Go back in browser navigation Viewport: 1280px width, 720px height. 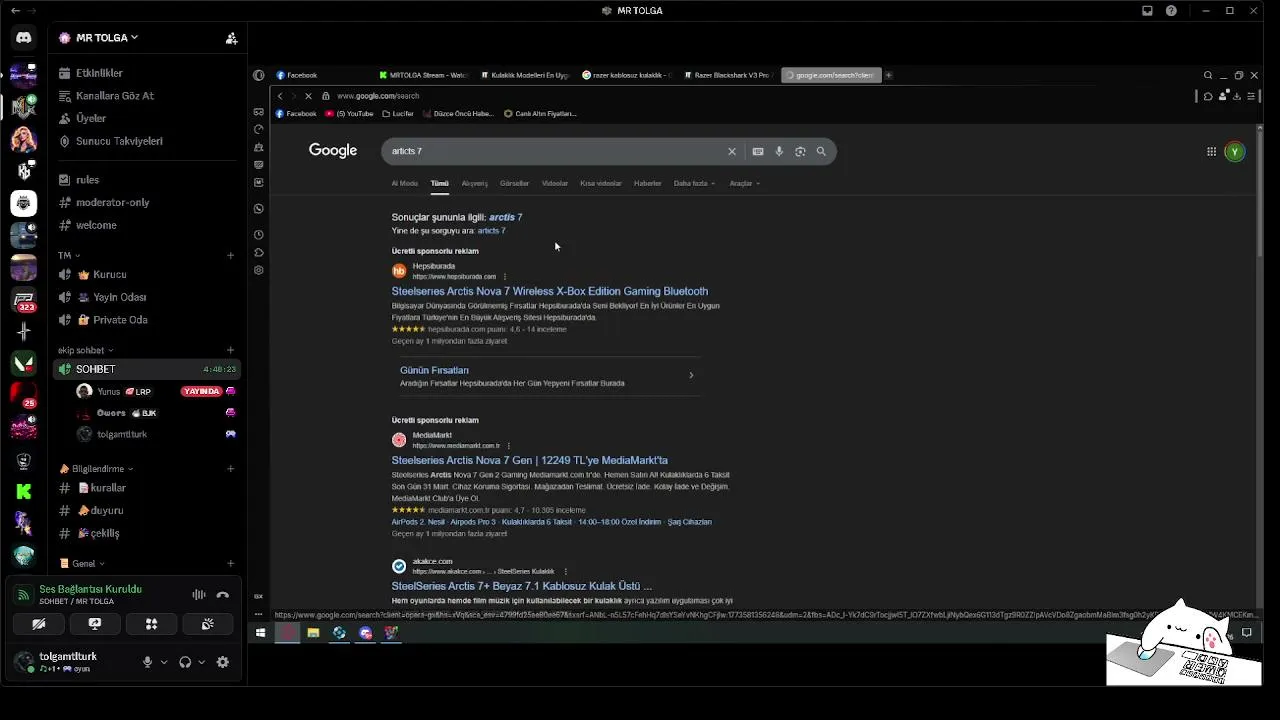(x=280, y=96)
